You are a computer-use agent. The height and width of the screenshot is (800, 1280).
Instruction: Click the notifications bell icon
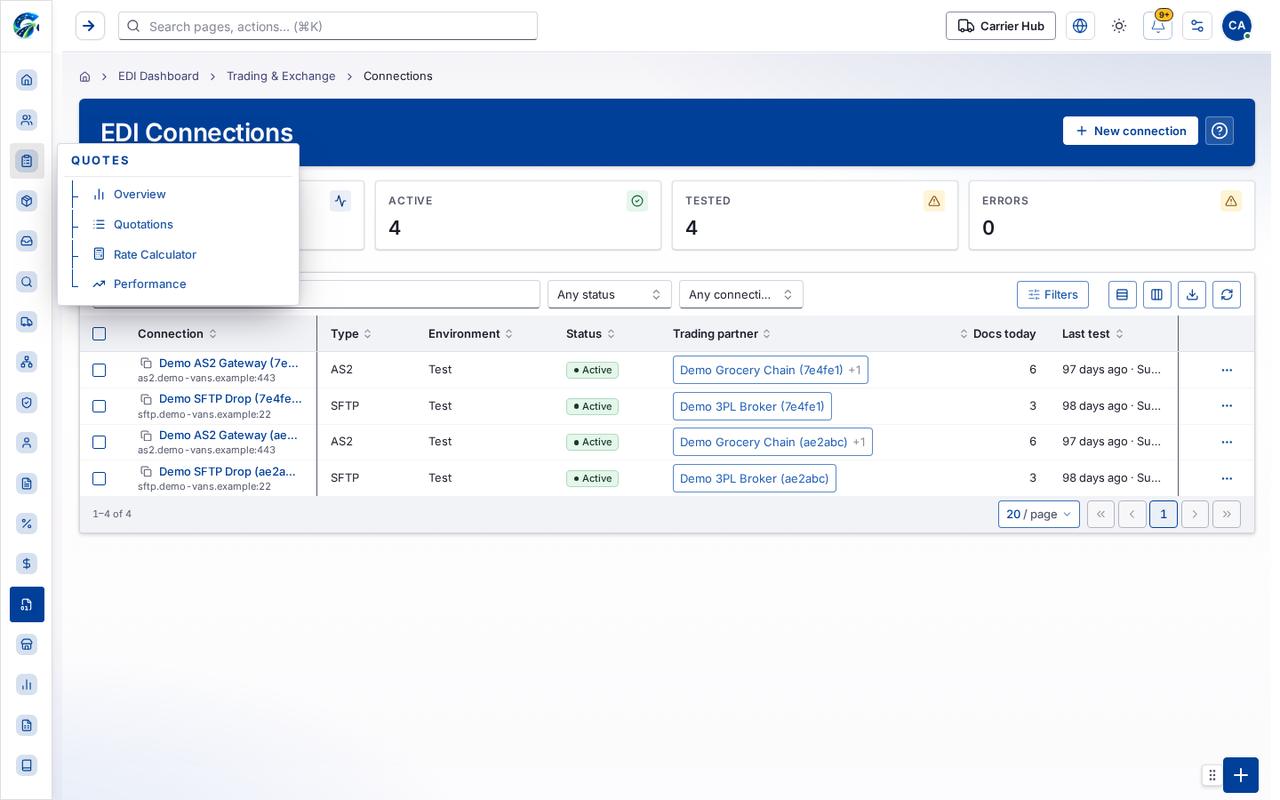point(1157,26)
